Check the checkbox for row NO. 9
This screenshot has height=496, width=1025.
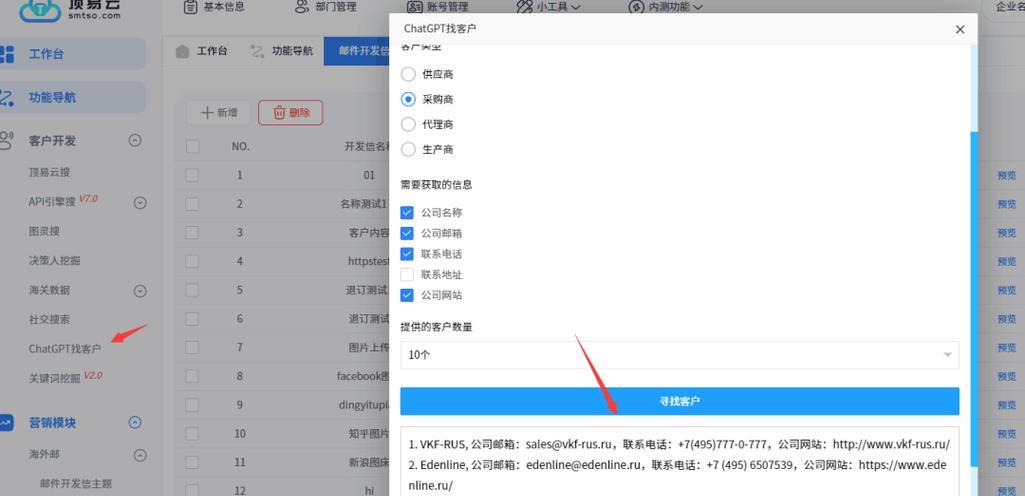(x=192, y=405)
